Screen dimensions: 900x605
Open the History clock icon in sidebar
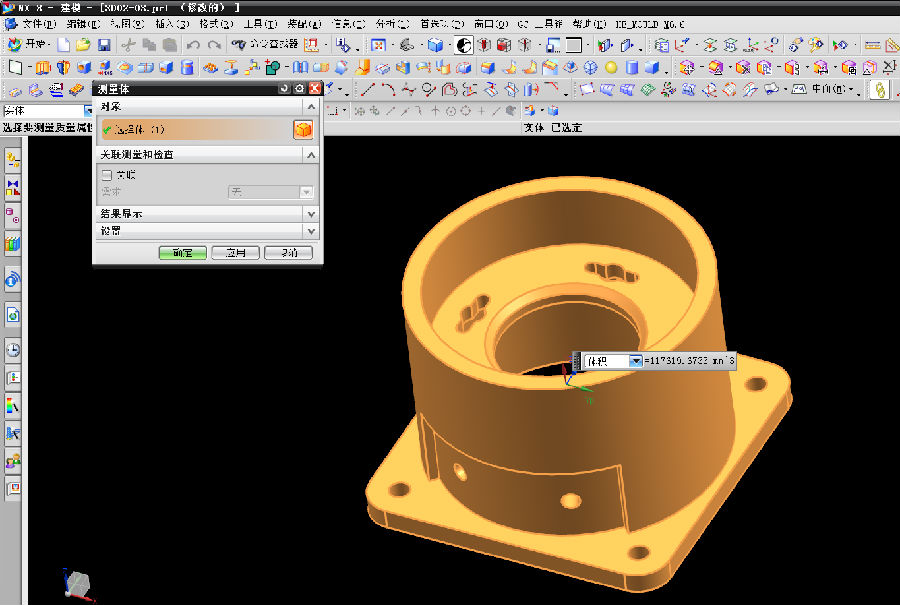point(13,350)
